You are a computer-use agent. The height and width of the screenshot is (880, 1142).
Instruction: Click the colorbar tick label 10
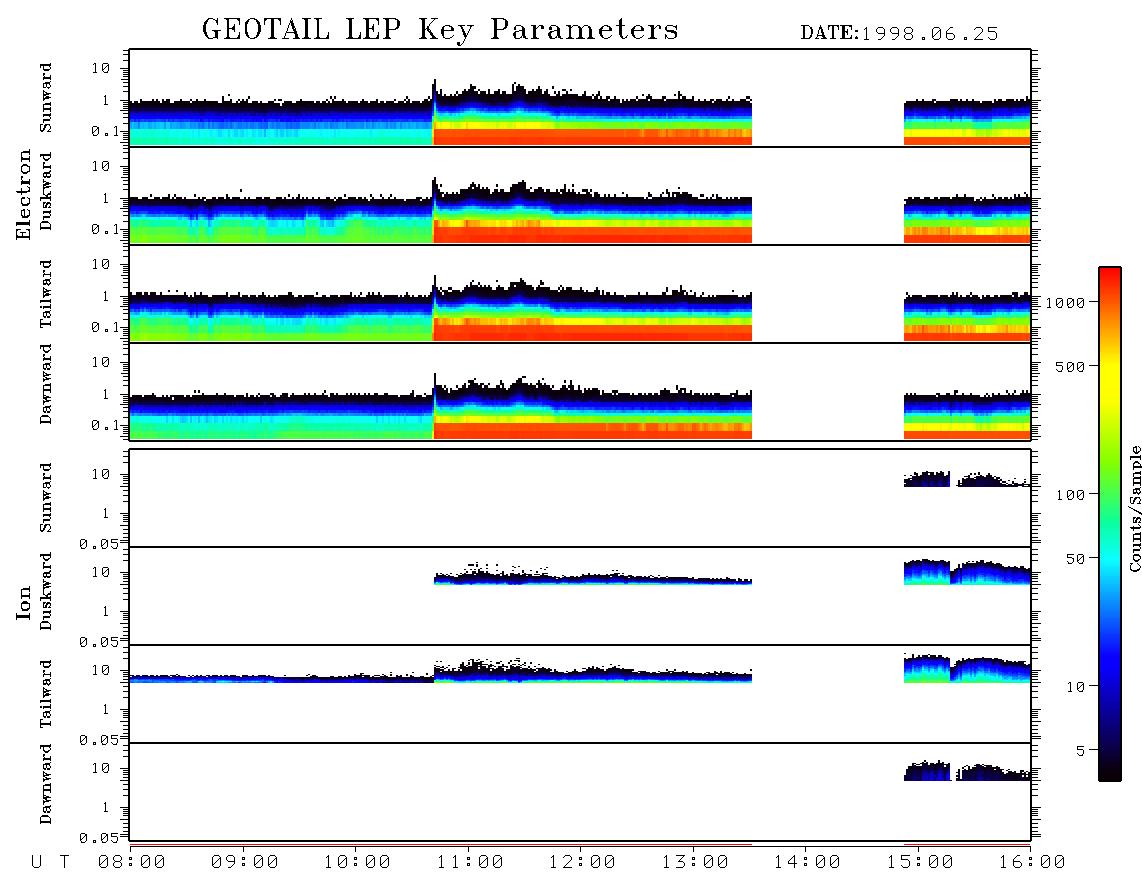[1075, 686]
